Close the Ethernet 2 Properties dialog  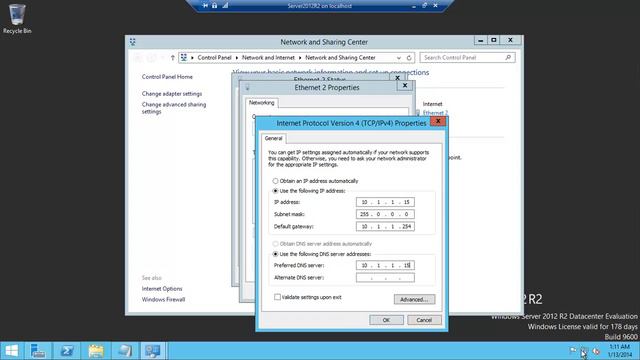pos(405,86)
